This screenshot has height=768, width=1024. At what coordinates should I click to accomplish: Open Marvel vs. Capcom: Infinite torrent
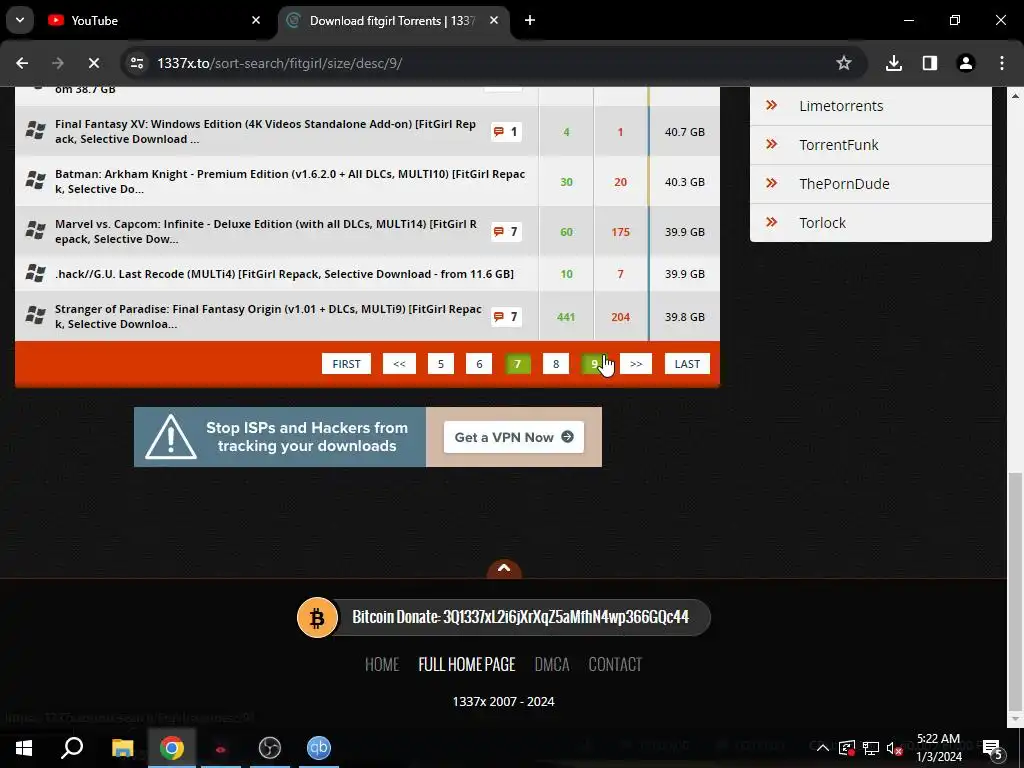[x=266, y=231]
